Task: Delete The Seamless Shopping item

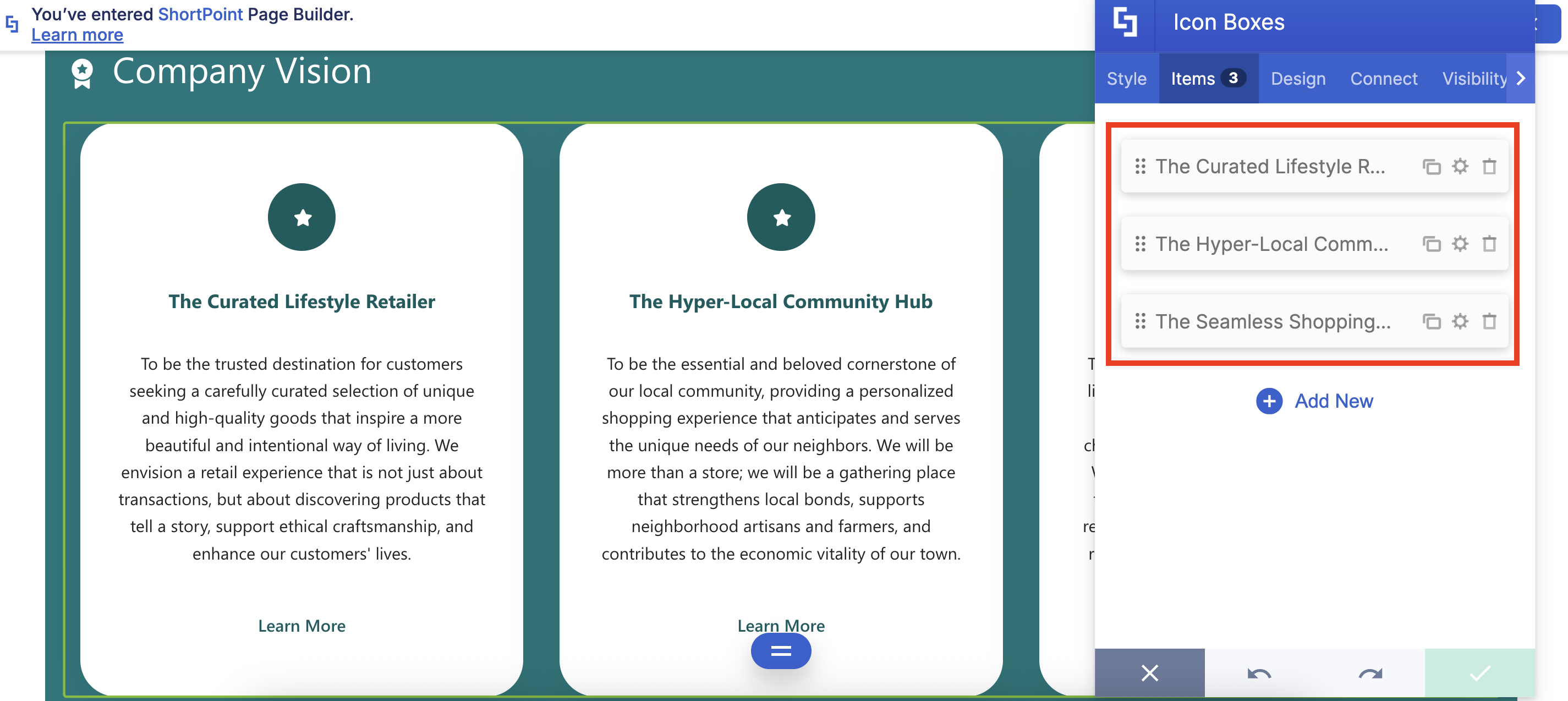Action: pyautogui.click(x=1489, y=321)
